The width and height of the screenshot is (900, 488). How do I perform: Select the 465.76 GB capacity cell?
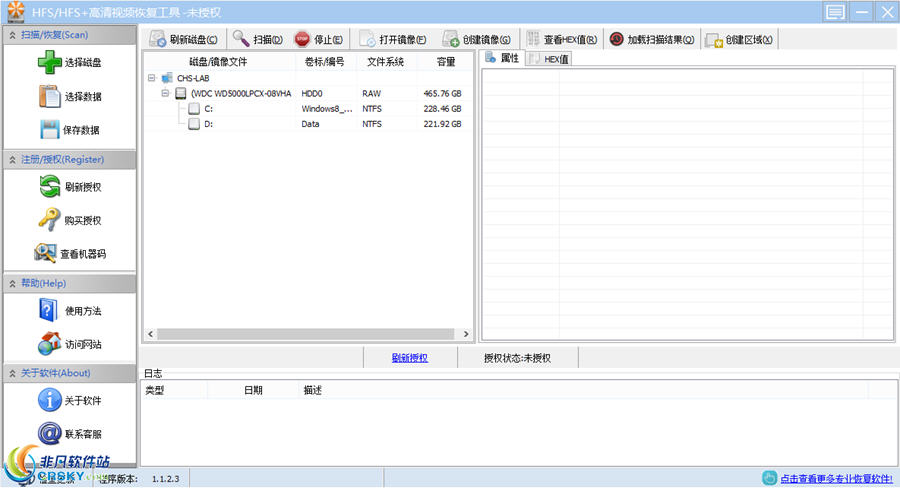pos(442,93)
